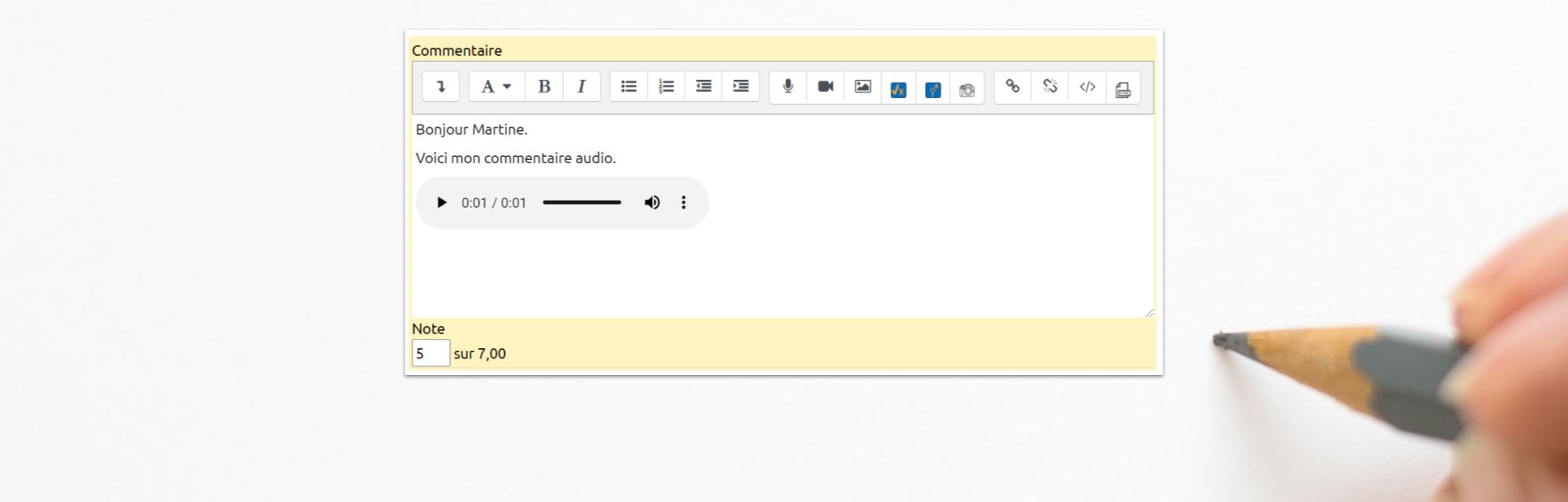The width and height of the screenshot is (1568, 502).
Task: Click the indent button
Action: (x=741, y=87)
